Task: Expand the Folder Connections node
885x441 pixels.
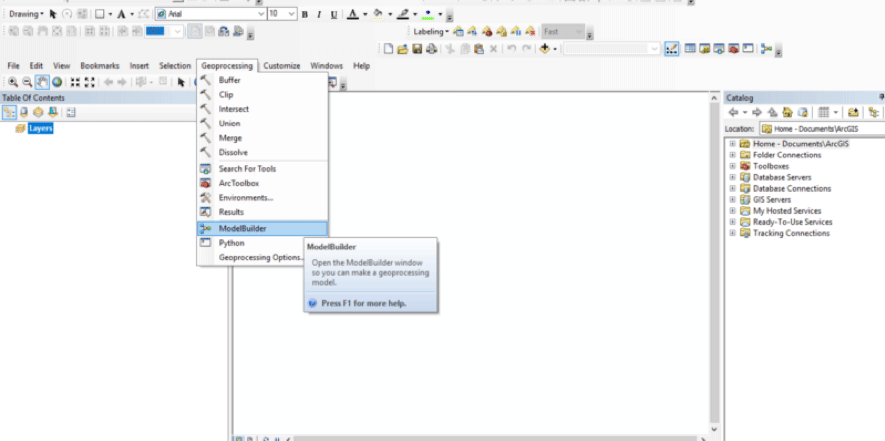Action: 732,155
